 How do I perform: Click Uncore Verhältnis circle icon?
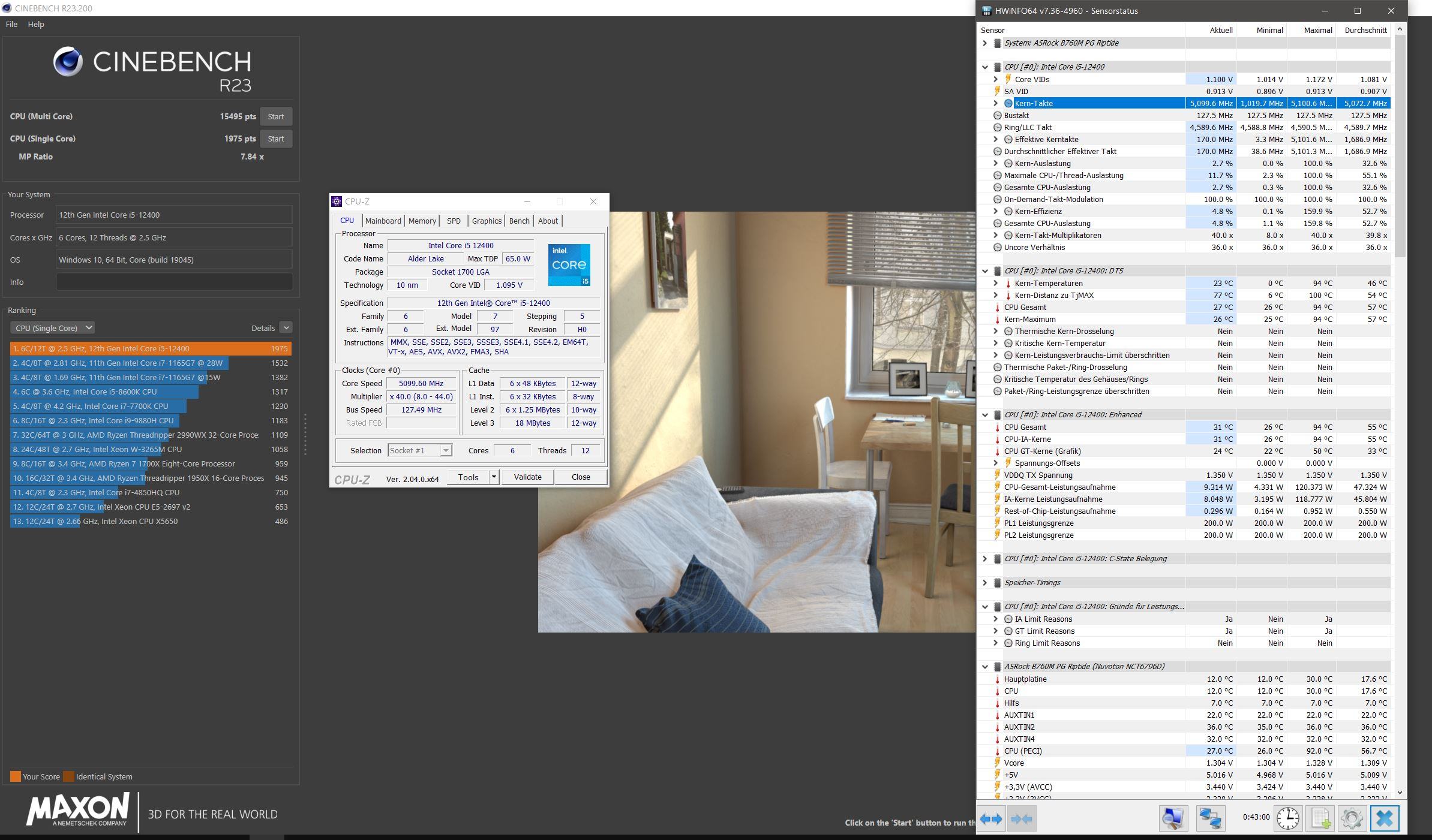click(998, 247)
